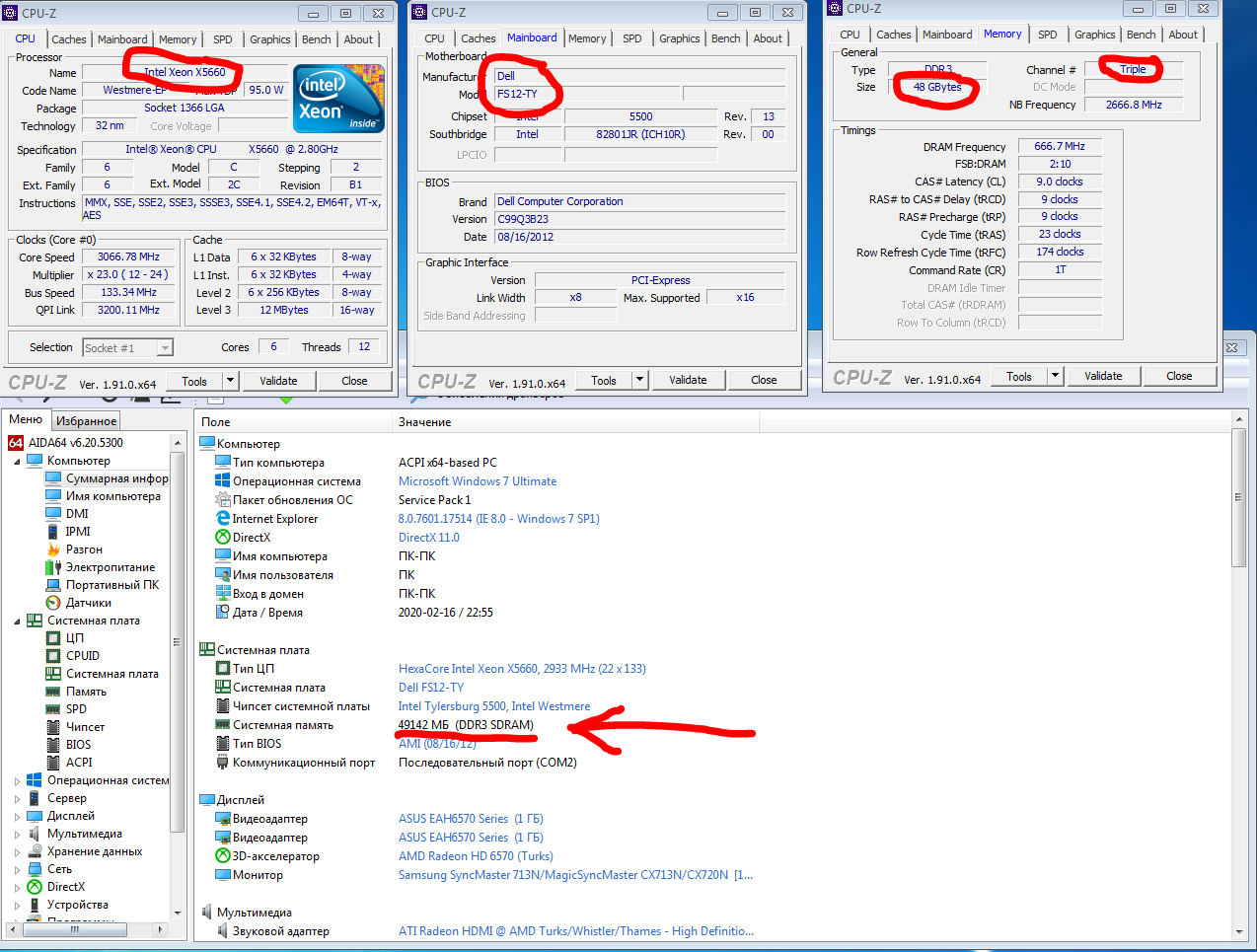This screenshot has height=952, width=1257.
Task: Click Tools button in the CPU tab window
Action: point(194,381)
